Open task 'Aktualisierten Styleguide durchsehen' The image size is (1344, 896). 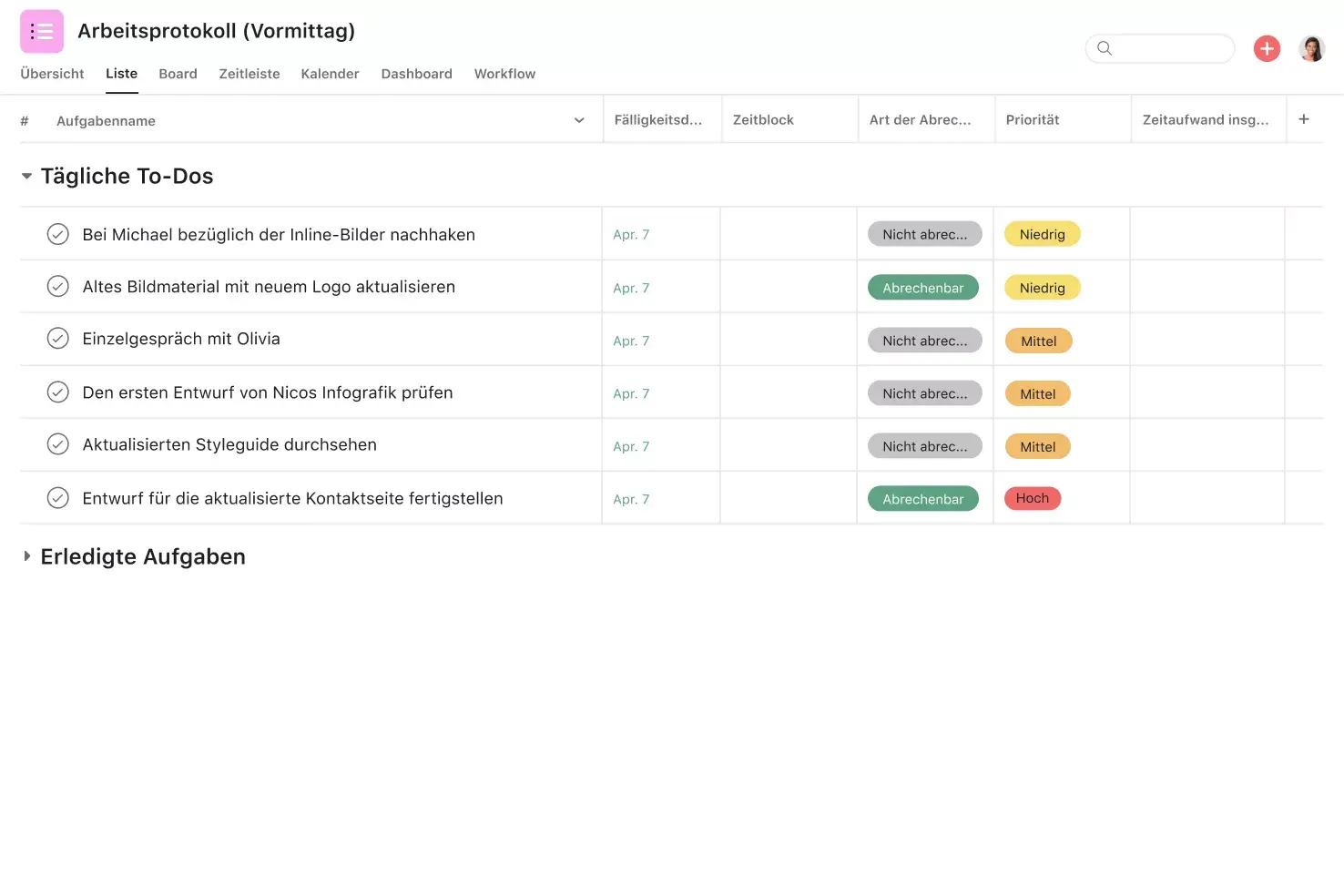click(229, 444)
